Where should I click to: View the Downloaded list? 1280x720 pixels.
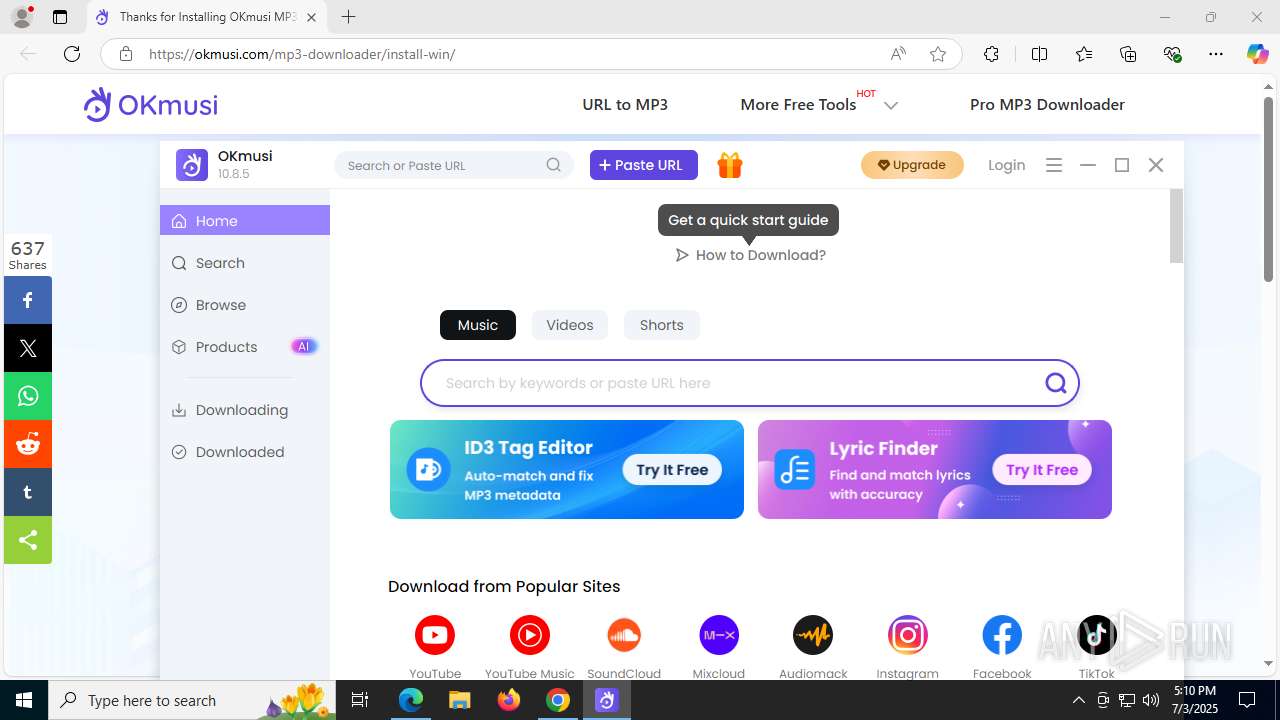245,452
